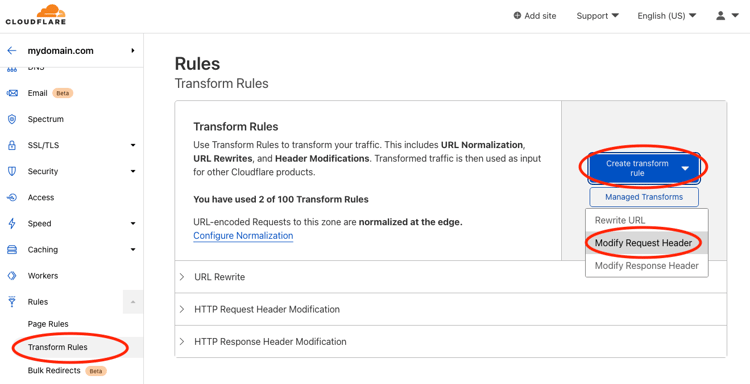Viewport: 750px width, 384px height.
Task: Click the Caching drive icon
Action: [x=12, y=250]
